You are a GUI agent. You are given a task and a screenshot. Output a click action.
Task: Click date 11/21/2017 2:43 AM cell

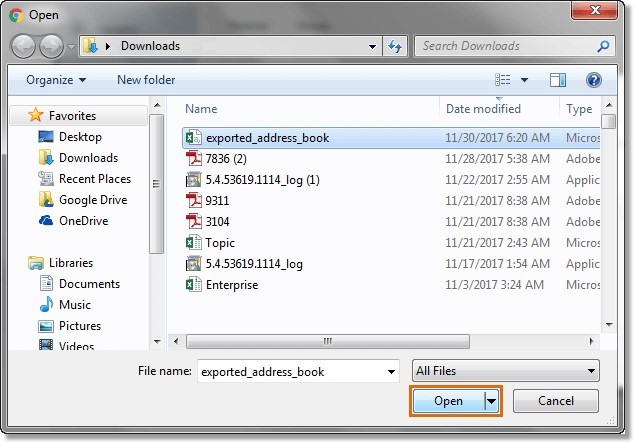pos(497,243)
